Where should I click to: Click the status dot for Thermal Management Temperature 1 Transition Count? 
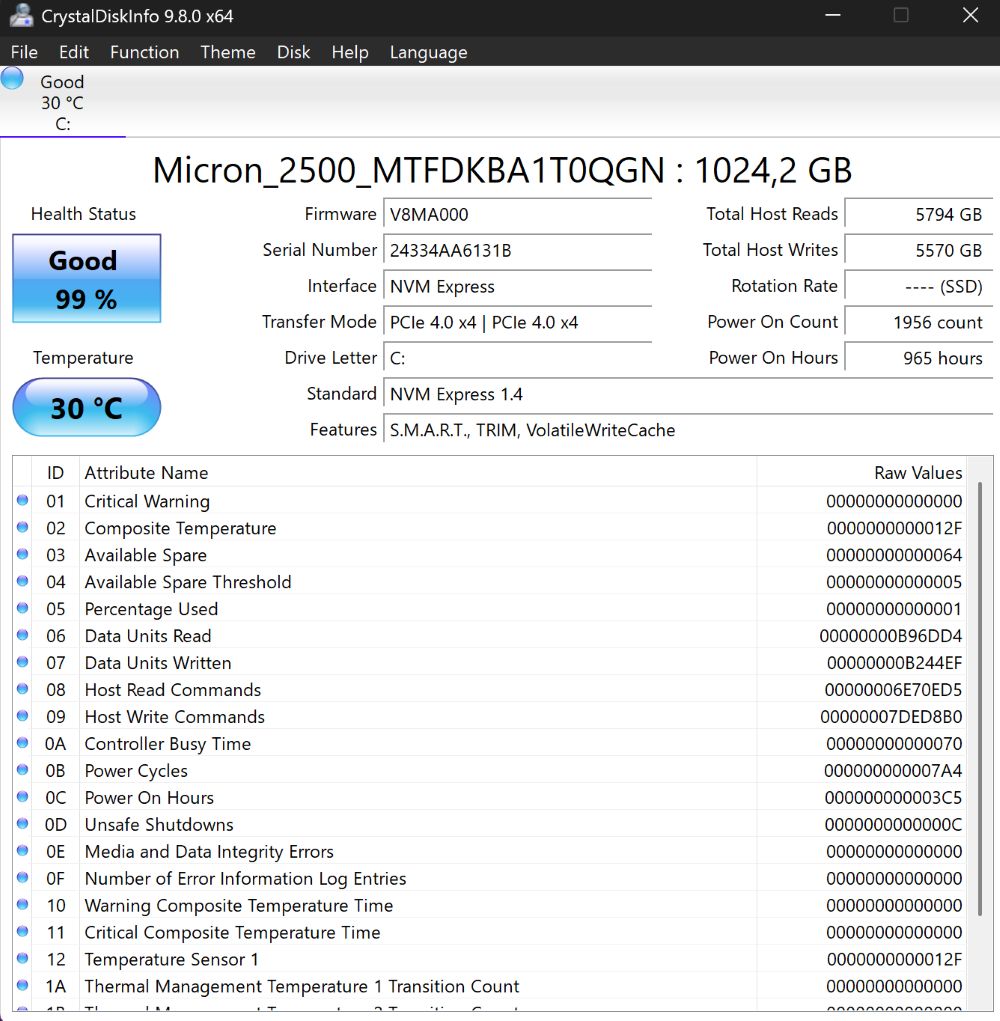[22, 985]
